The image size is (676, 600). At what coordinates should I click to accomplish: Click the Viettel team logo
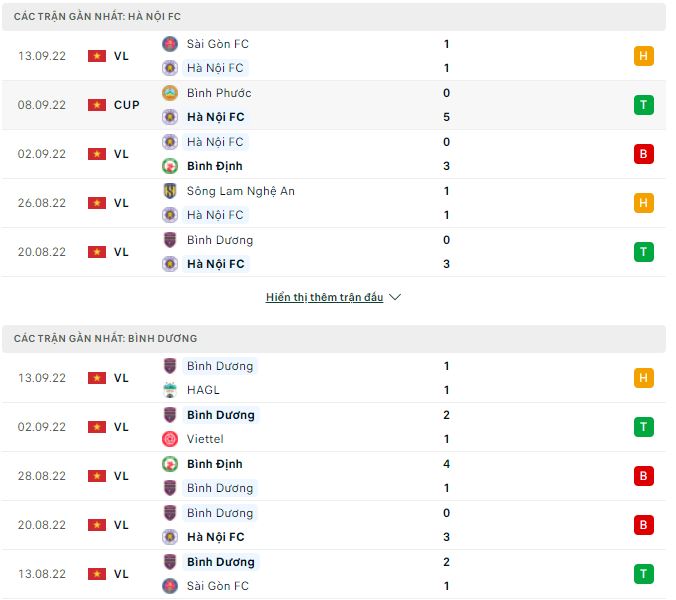point(169,439)
